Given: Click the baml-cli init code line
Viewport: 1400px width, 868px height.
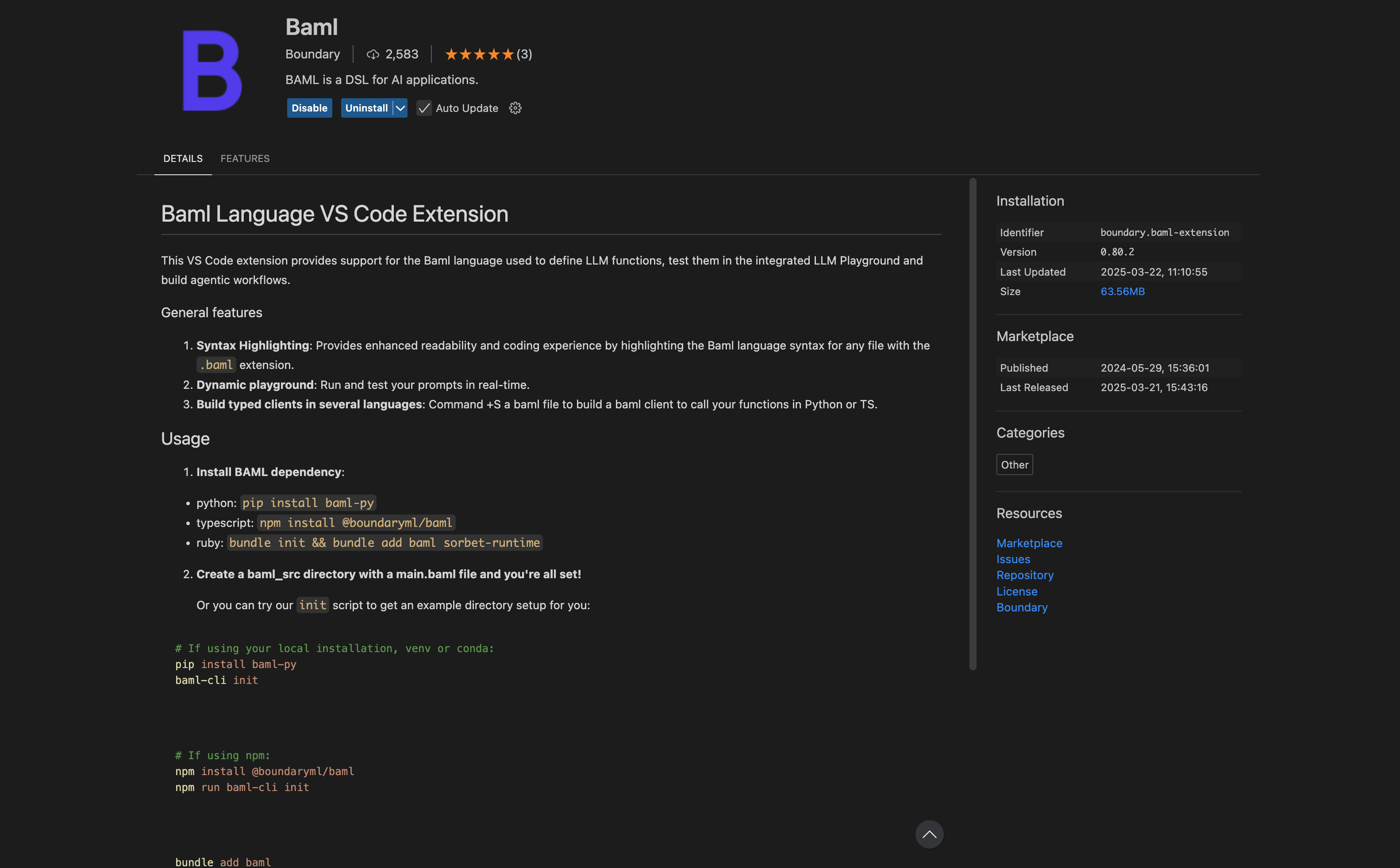Looking at the screenshot, I should click(216, 680).
